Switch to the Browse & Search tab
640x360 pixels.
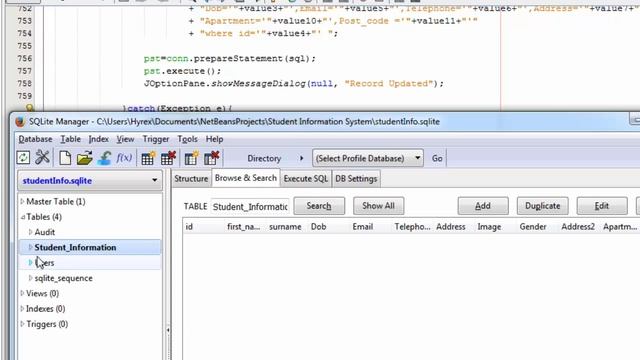pyautogui.click(x=246, y=178)
